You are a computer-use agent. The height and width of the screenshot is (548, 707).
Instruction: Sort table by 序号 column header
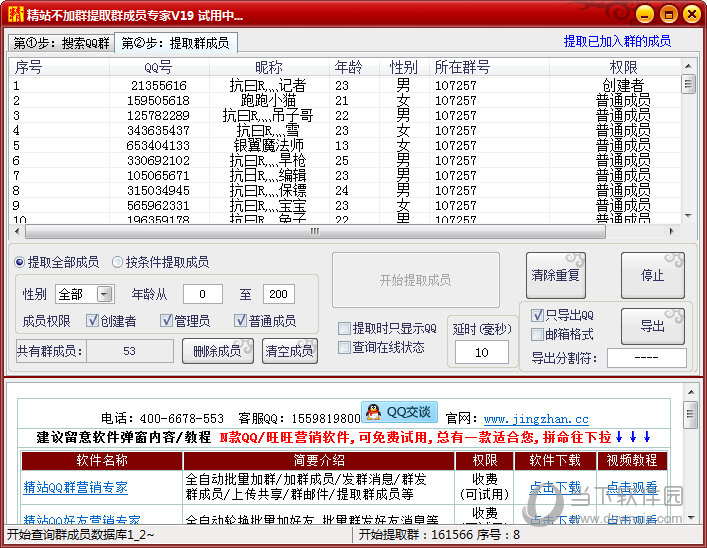click(59, 67)
